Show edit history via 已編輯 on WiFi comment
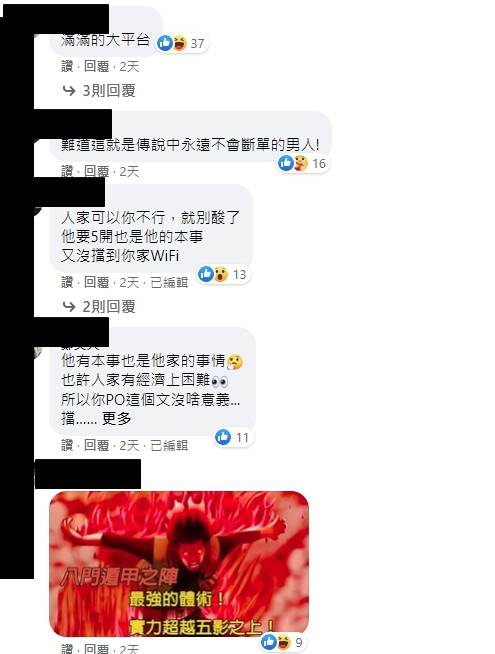The width and height of the screenshot is (495, 654). click(169, 282)
